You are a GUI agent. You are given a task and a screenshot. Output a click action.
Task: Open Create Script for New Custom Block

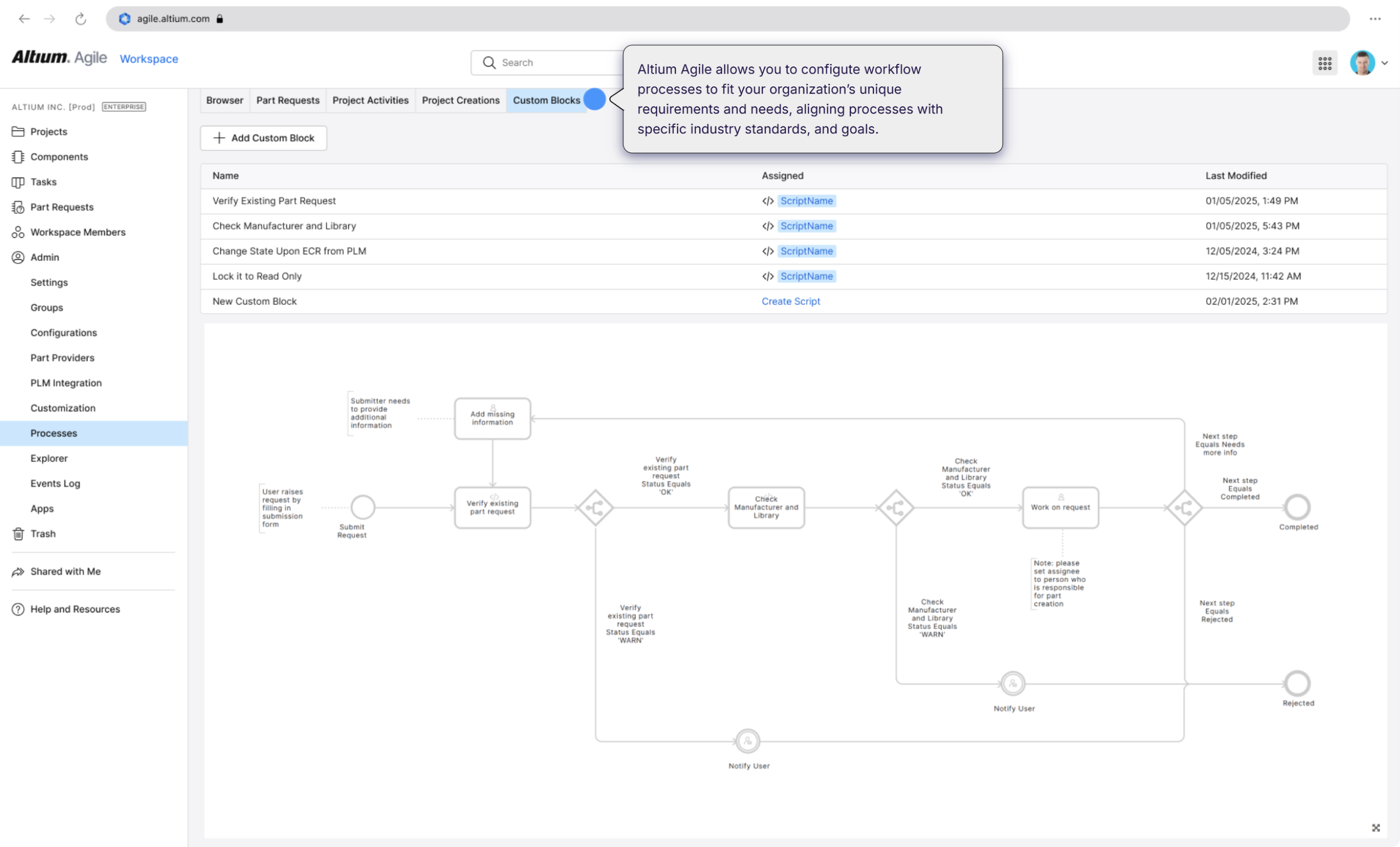pos(791,301)
